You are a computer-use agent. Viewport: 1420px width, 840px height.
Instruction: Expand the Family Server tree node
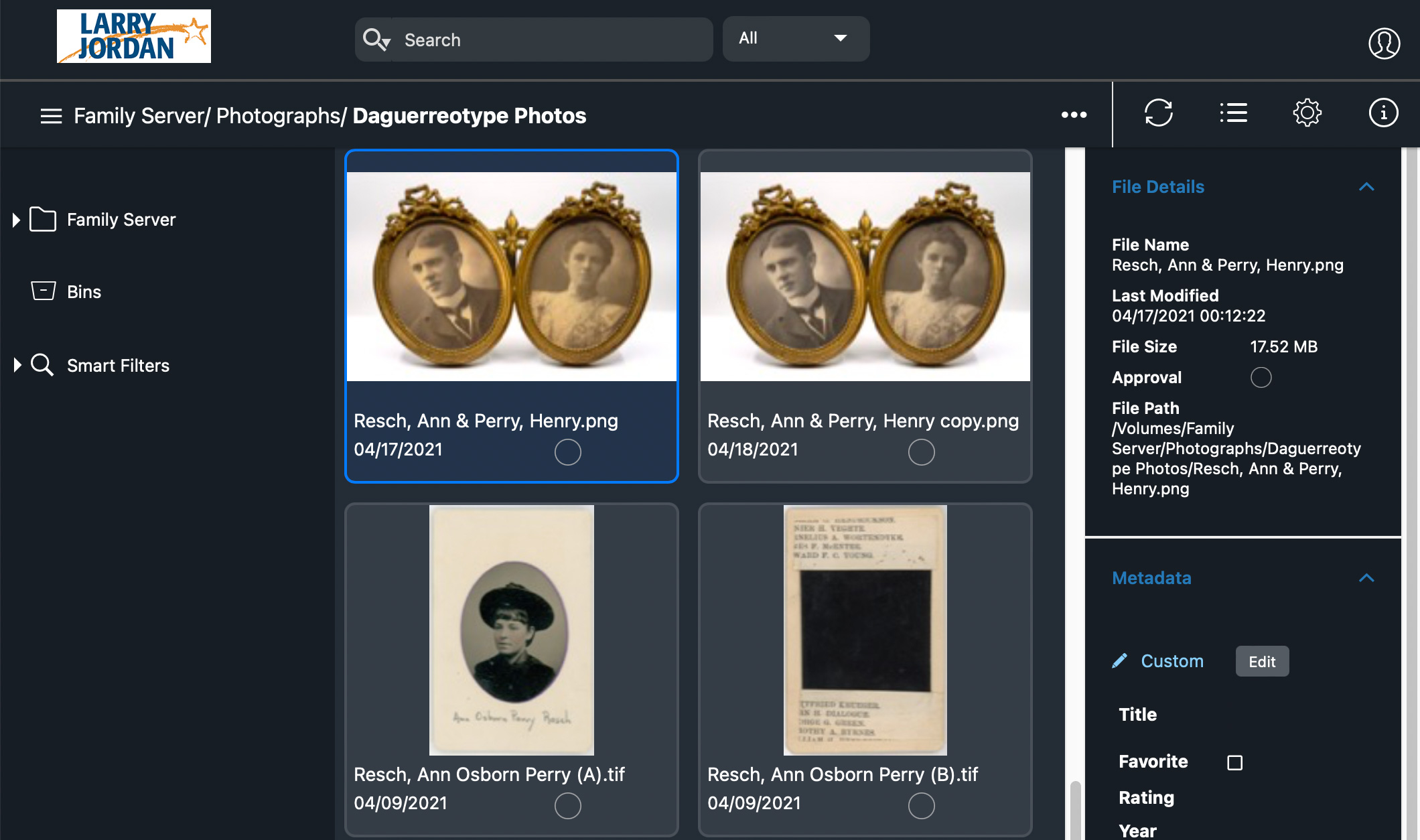pos(17,220)
